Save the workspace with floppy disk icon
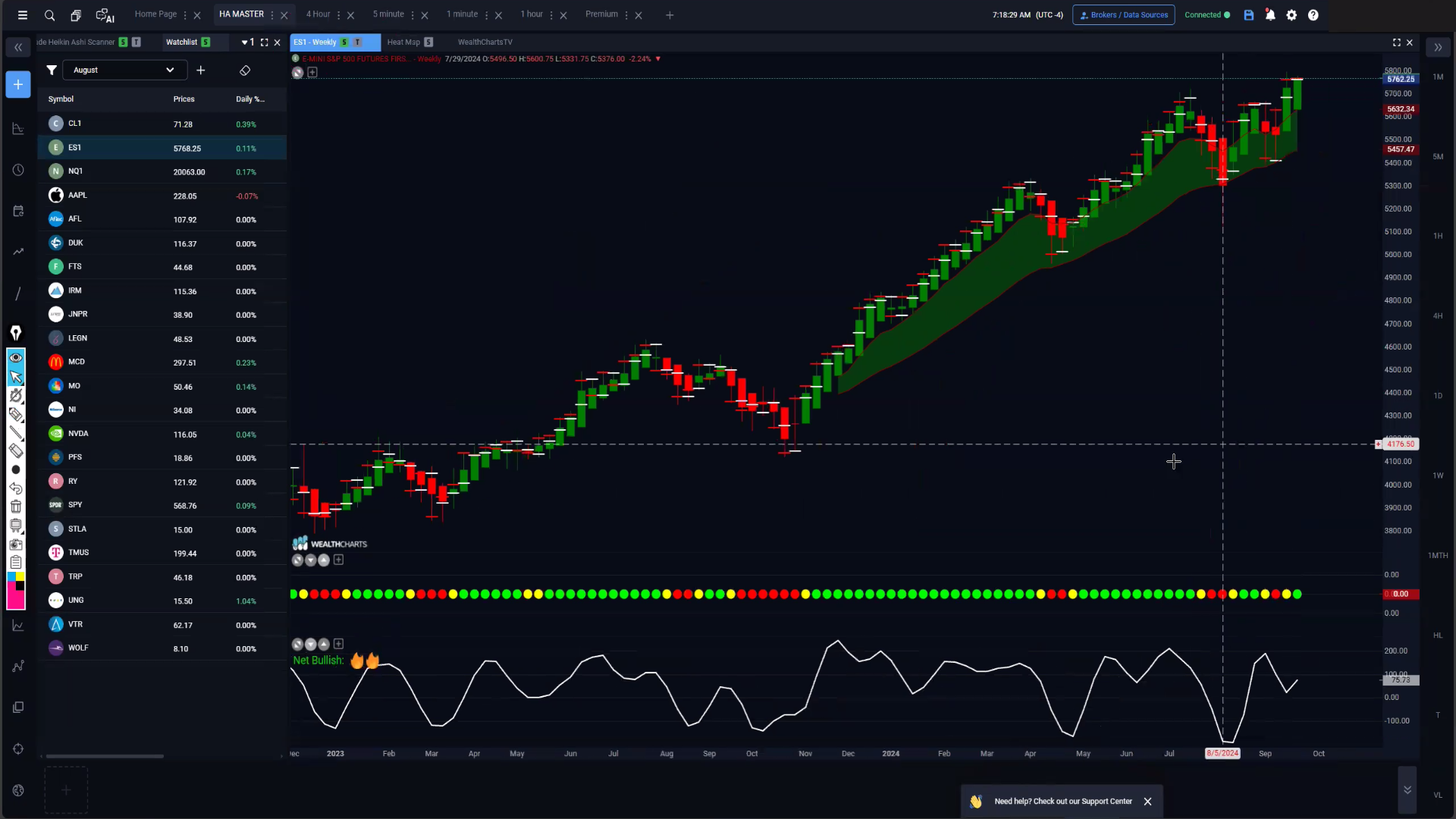The image size is (1456, 819). point(1249,15)
